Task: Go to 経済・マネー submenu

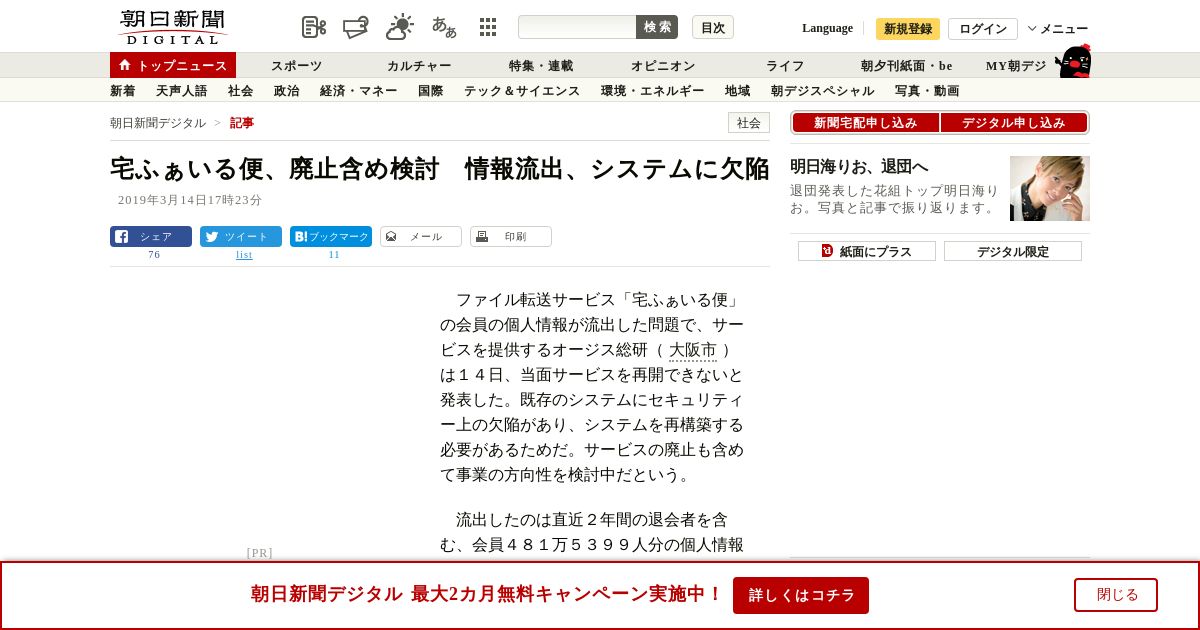Action: (359, 91)
